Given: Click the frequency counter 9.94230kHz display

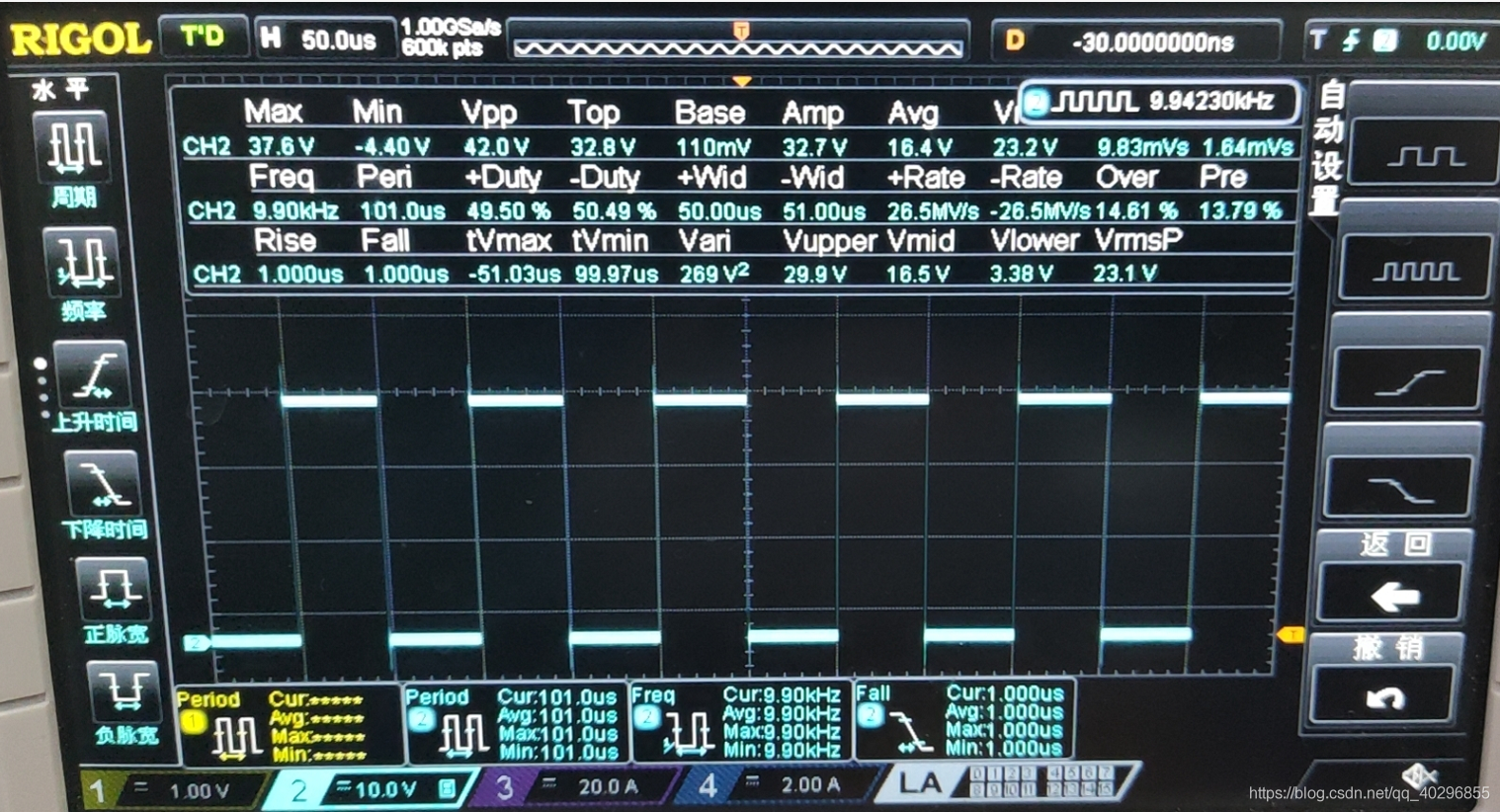Looking at the screenshot, I should pyautogui.click(x=1160, y=102).
